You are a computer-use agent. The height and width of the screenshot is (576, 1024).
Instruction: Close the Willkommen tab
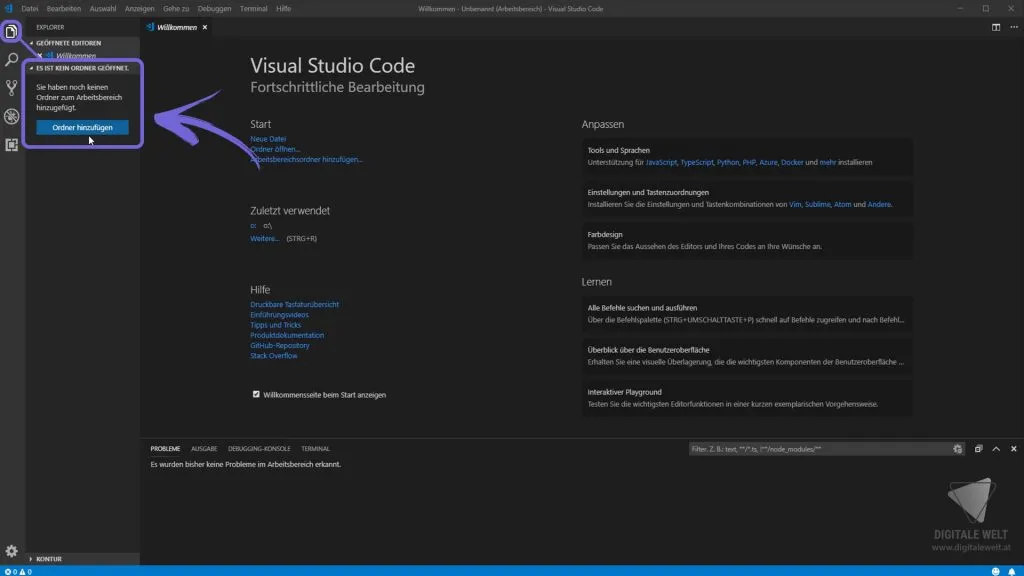pos(204,27)
